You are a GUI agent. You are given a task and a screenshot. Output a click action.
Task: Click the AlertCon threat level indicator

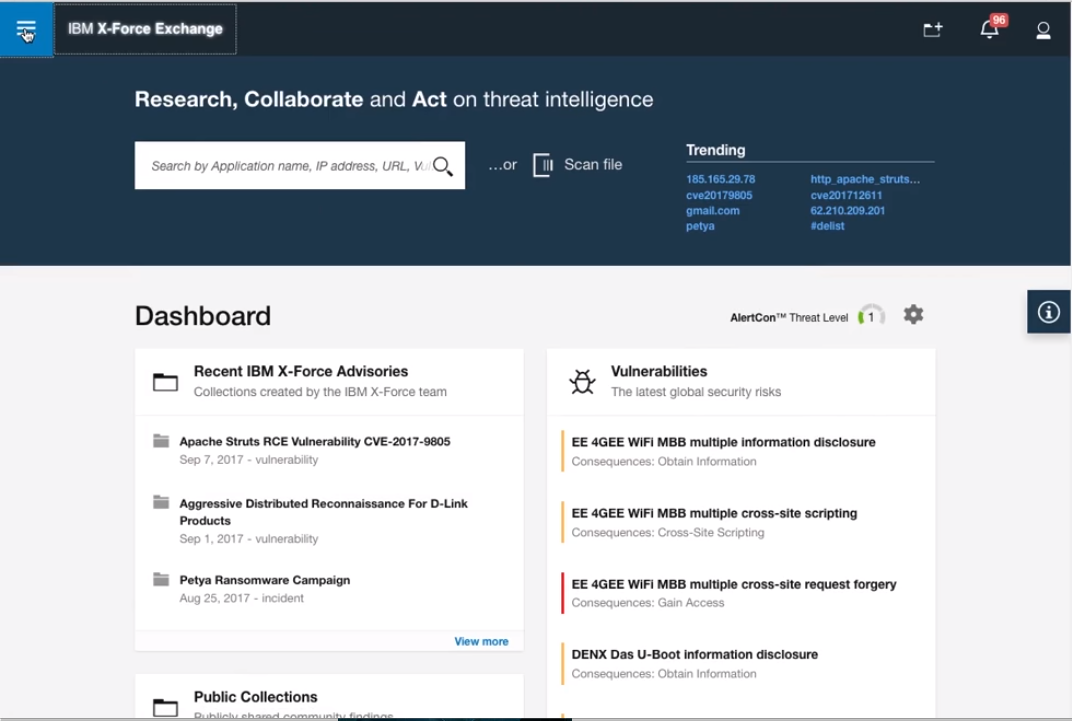click(870, 317)
